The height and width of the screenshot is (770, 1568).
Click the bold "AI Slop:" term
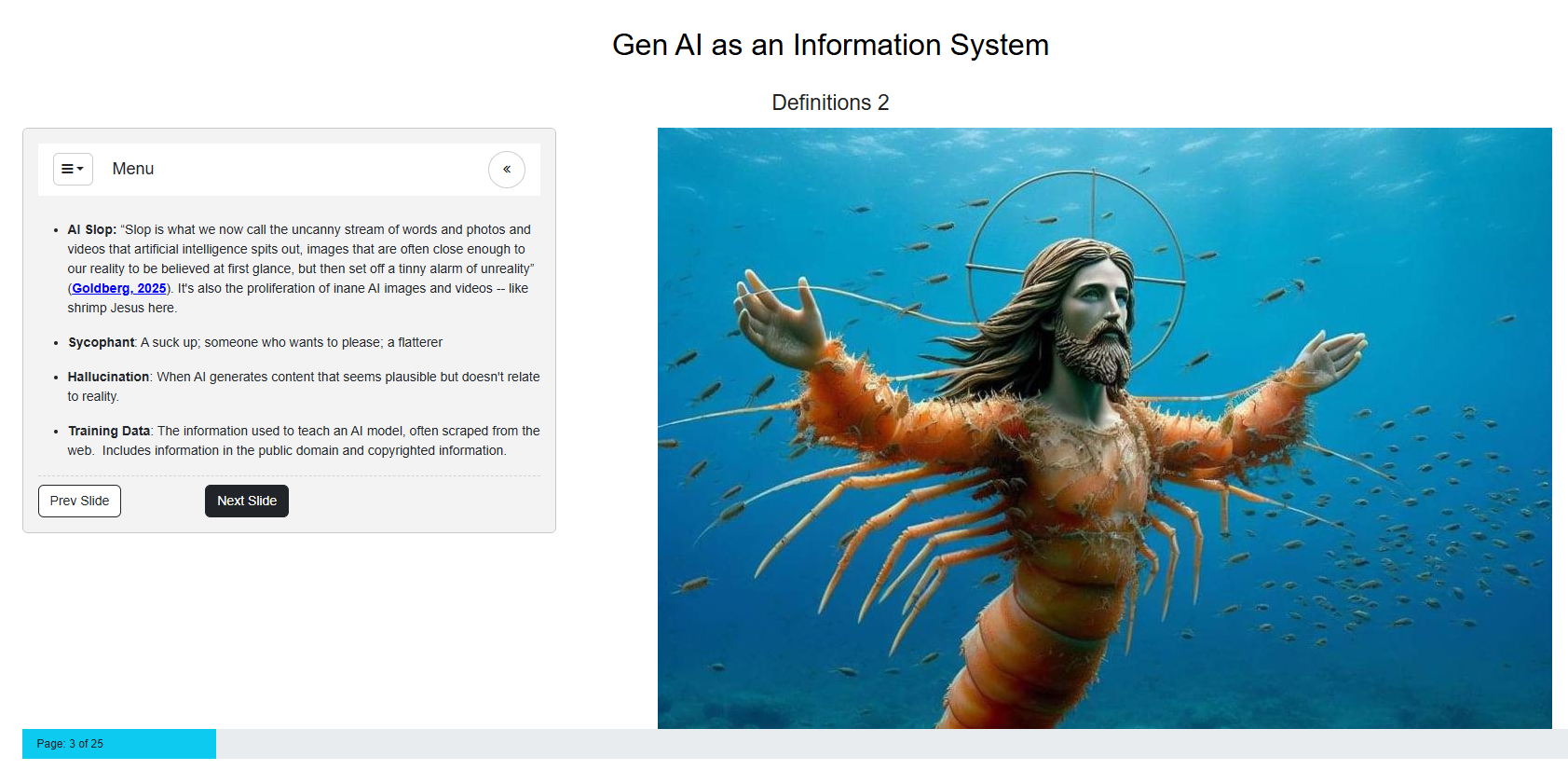click(x=91, y=229)
